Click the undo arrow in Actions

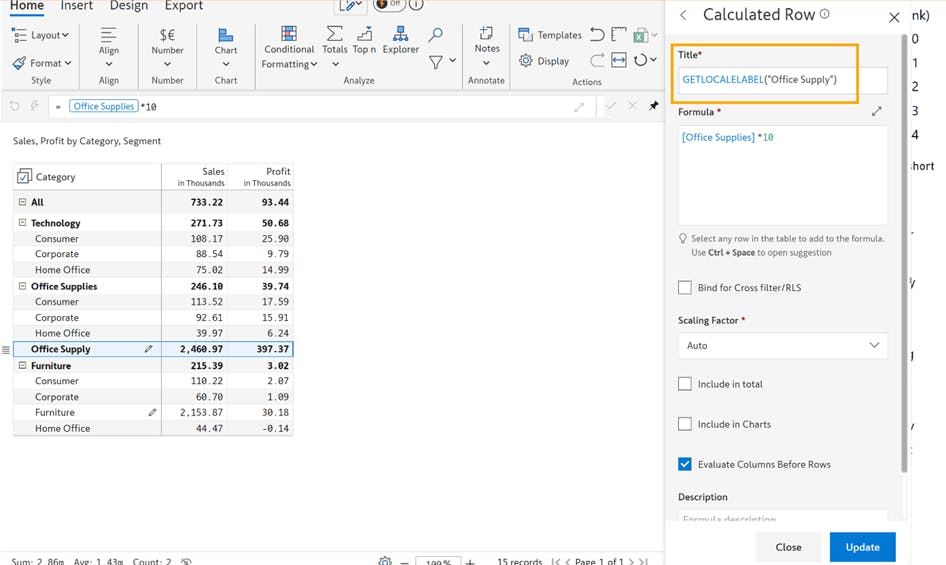click(x=597, y=34)
